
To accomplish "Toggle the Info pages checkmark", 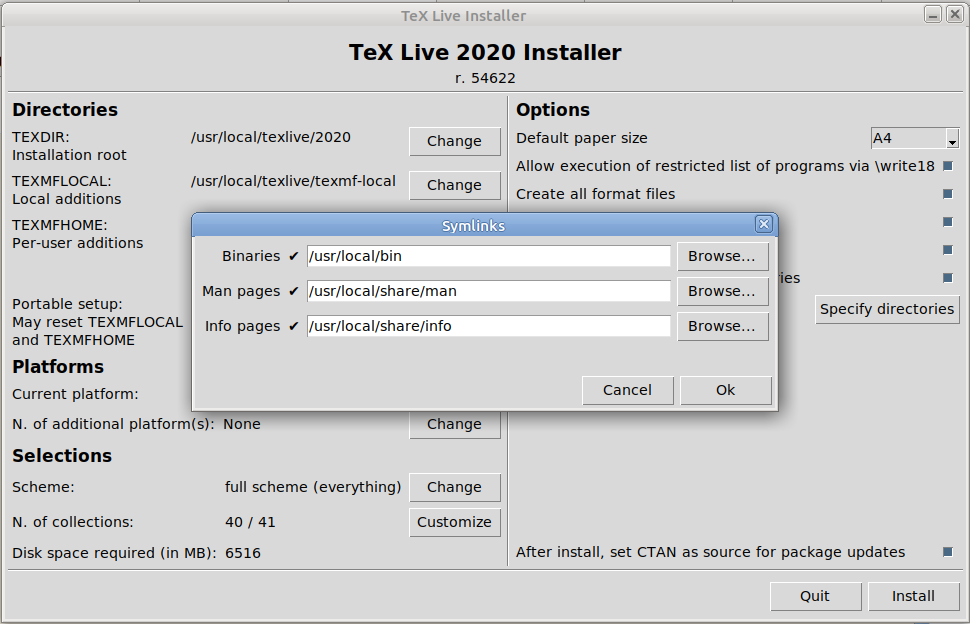I will (x=294, y=327).
